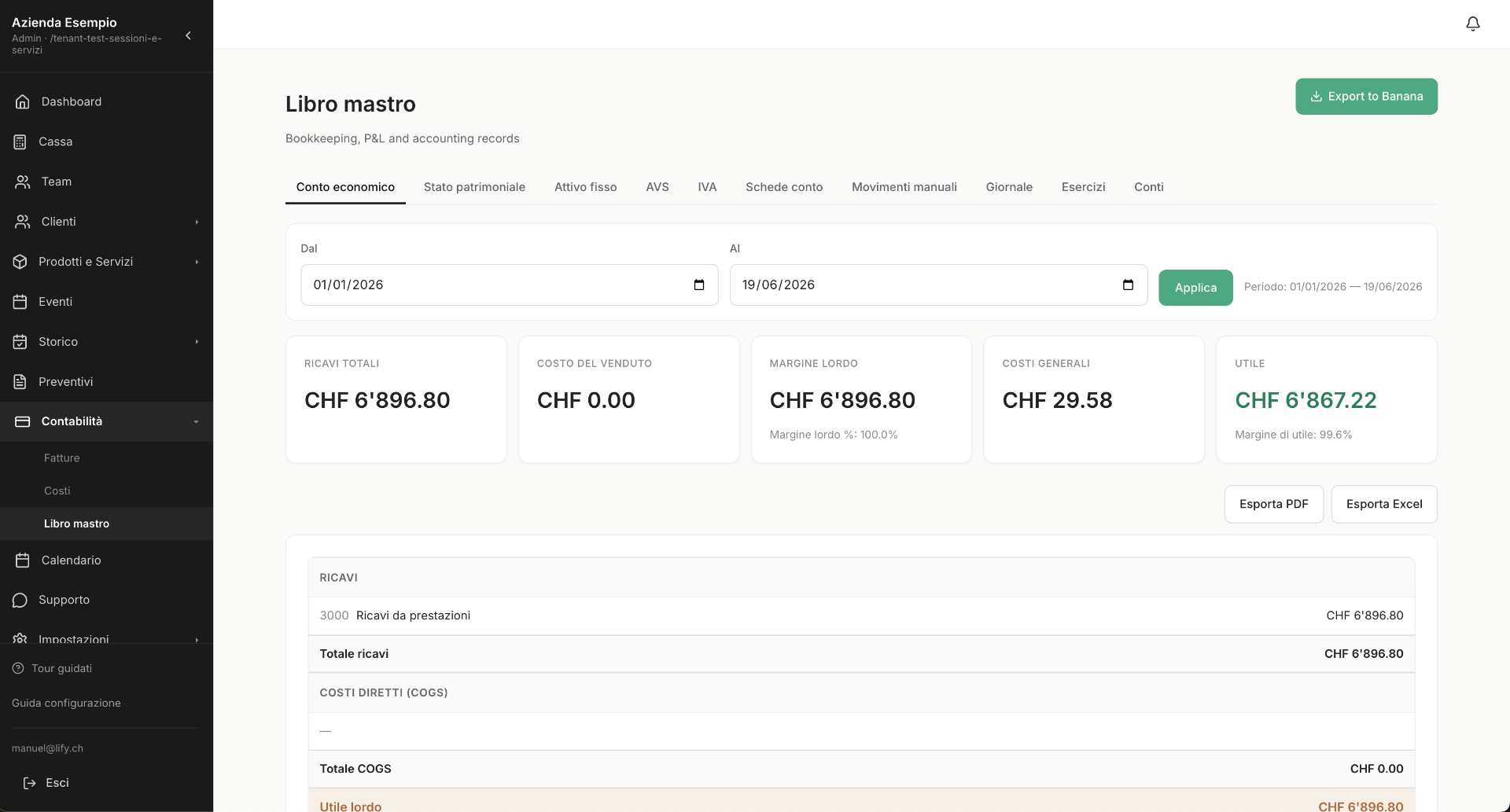Open the IVA tab

point(707,187)
